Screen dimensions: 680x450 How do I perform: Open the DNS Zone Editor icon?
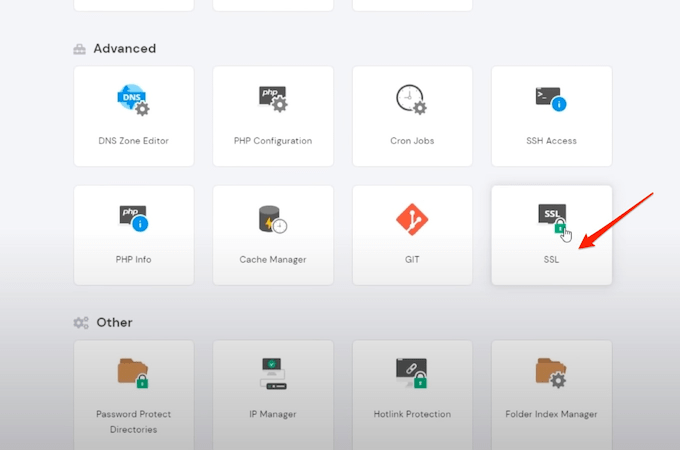click(x=133, y=100)
